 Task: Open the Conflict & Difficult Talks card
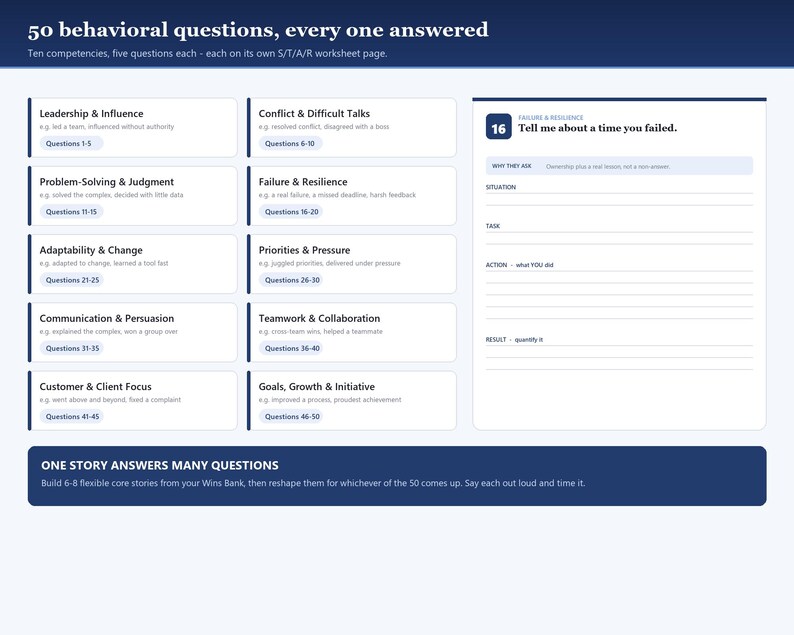click(352, 128)
